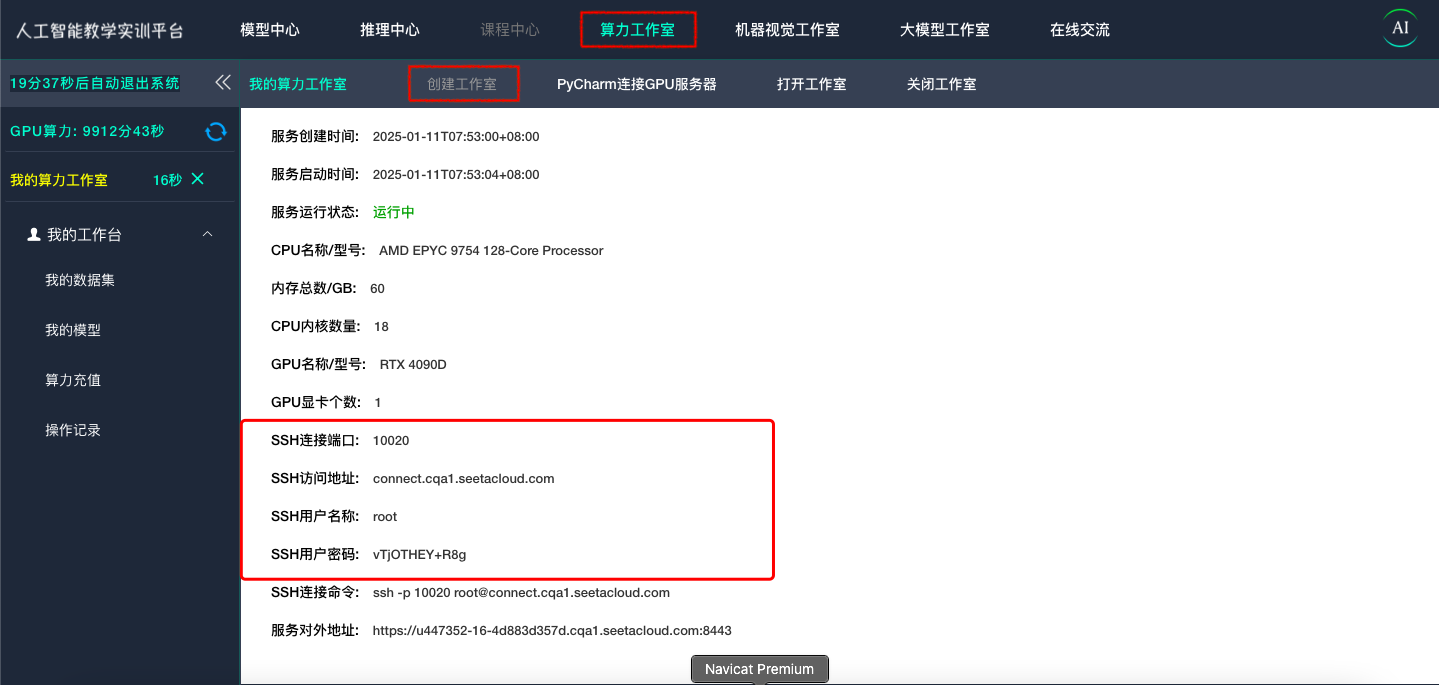Image resolution: width=1439 pixels, height=685 pixels.
Task: Click the creation time 2025-01-11T07:53:00+08:00
Action: tap(456, 137)
